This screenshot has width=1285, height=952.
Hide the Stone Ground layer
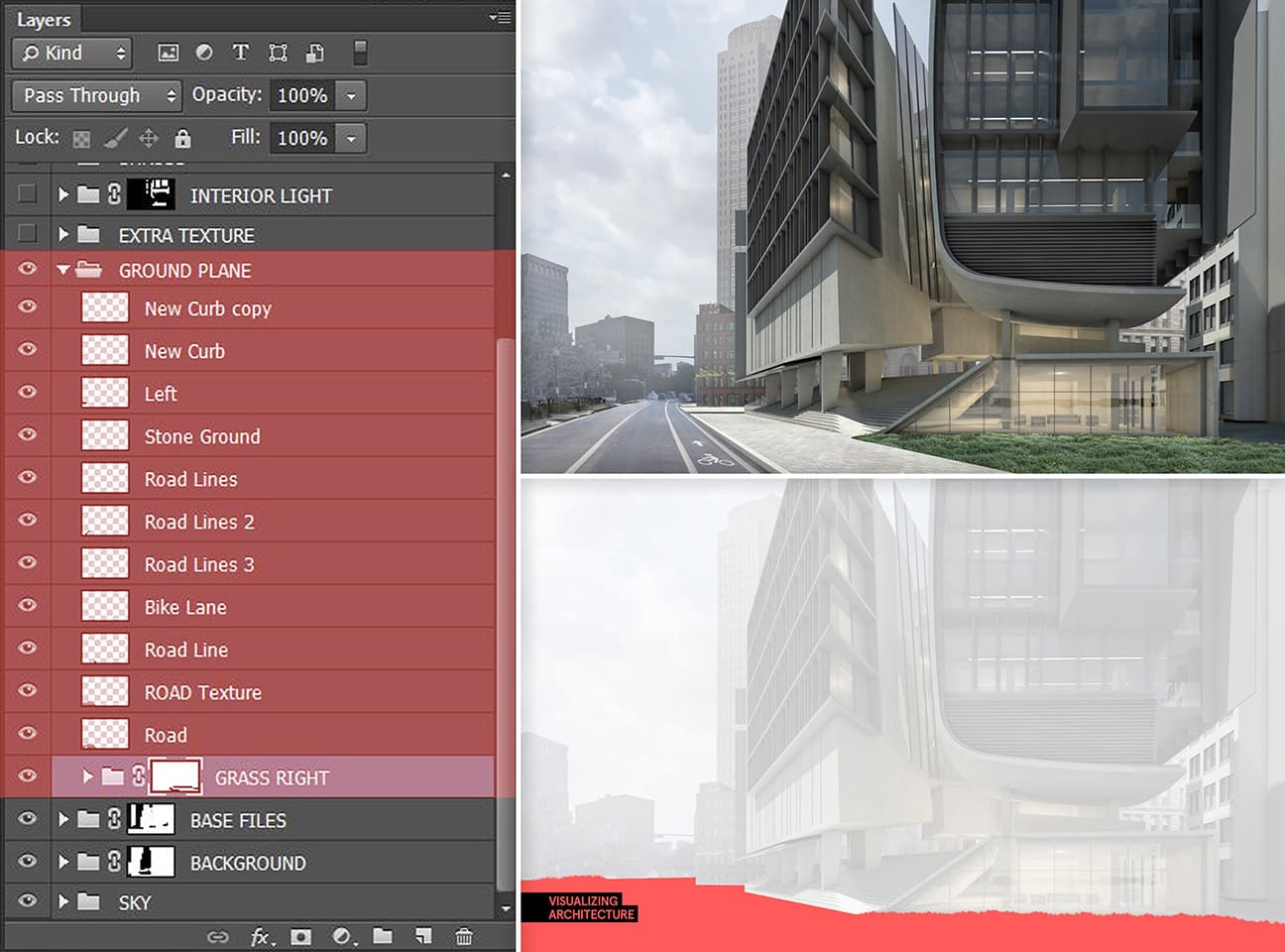[x=27, y=434]
